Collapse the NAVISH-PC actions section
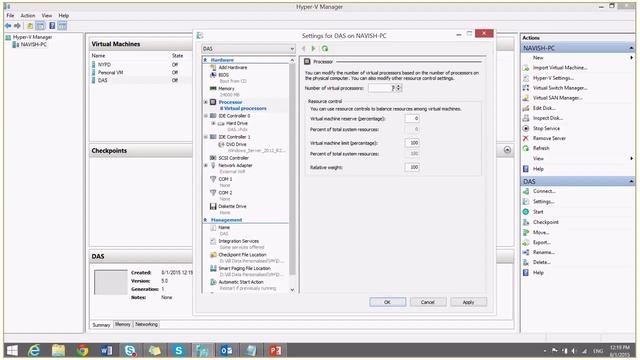The height and width of the screenshot is (360, 640). [x=631, y=48]
